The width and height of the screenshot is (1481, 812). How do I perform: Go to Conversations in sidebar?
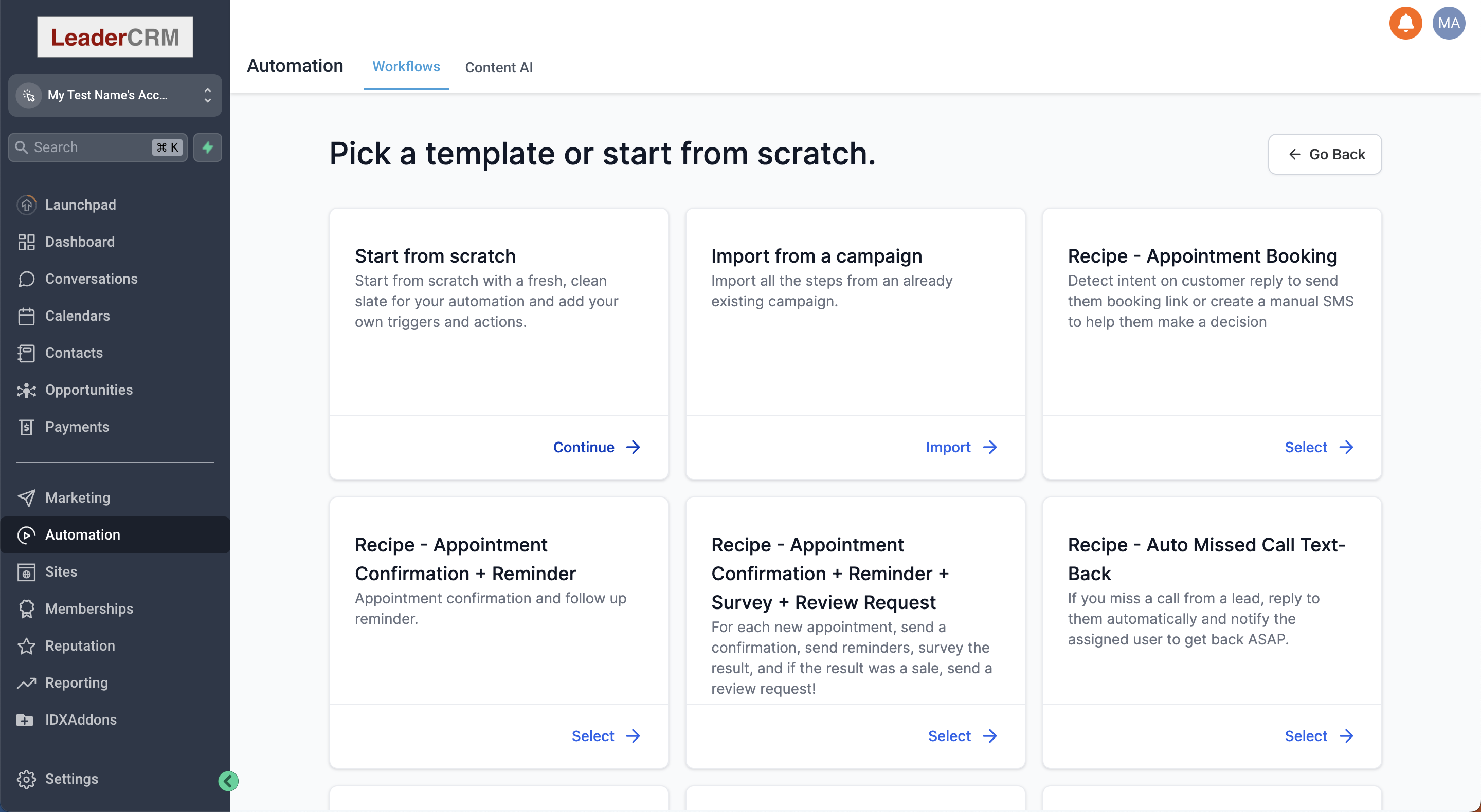point(91,279)
